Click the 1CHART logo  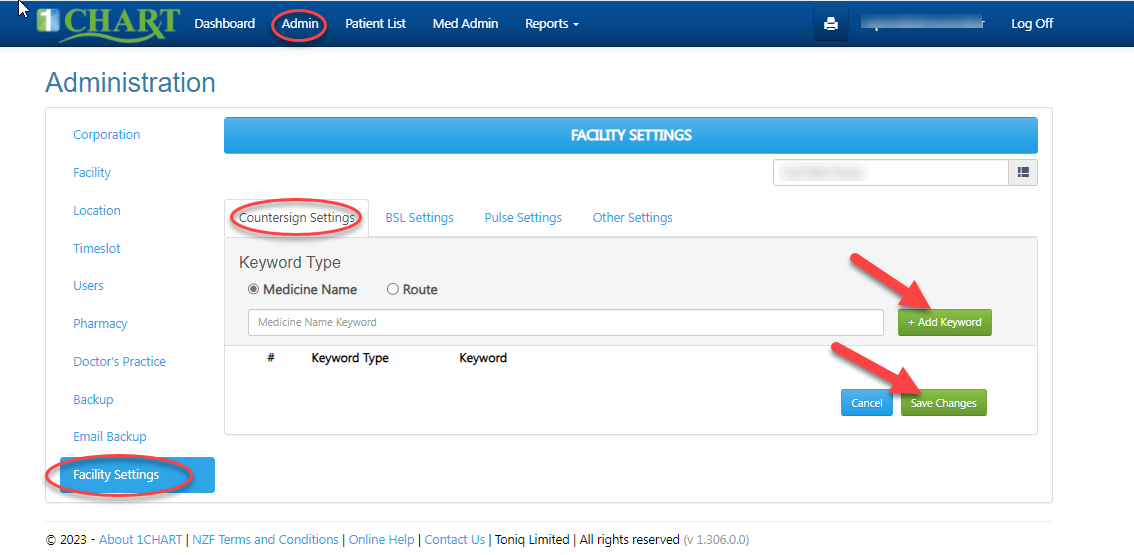pos(106,24)
